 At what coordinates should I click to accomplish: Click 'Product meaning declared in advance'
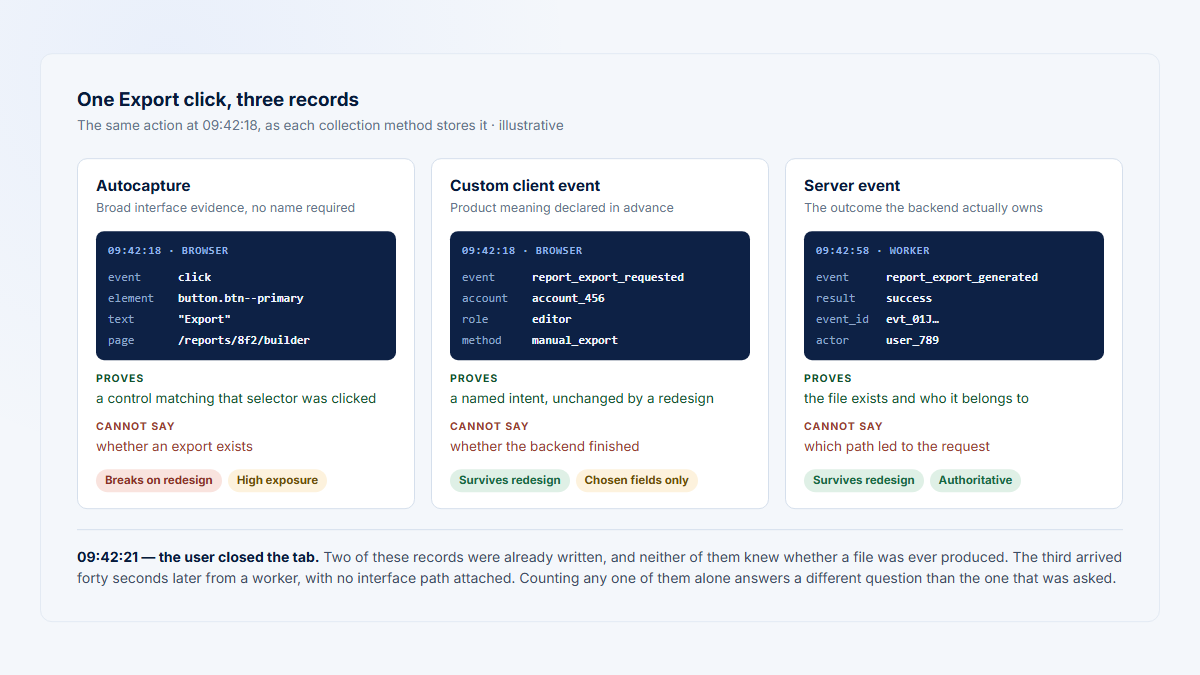click(562, 208)
